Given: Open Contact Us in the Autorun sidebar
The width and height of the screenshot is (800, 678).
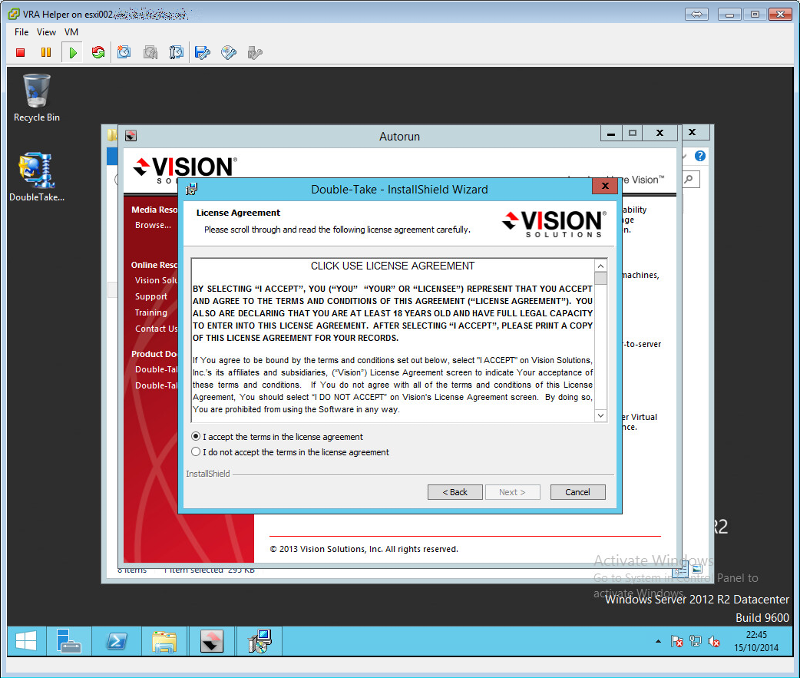Looking at the screenshot, I should [x=156, y=329].
